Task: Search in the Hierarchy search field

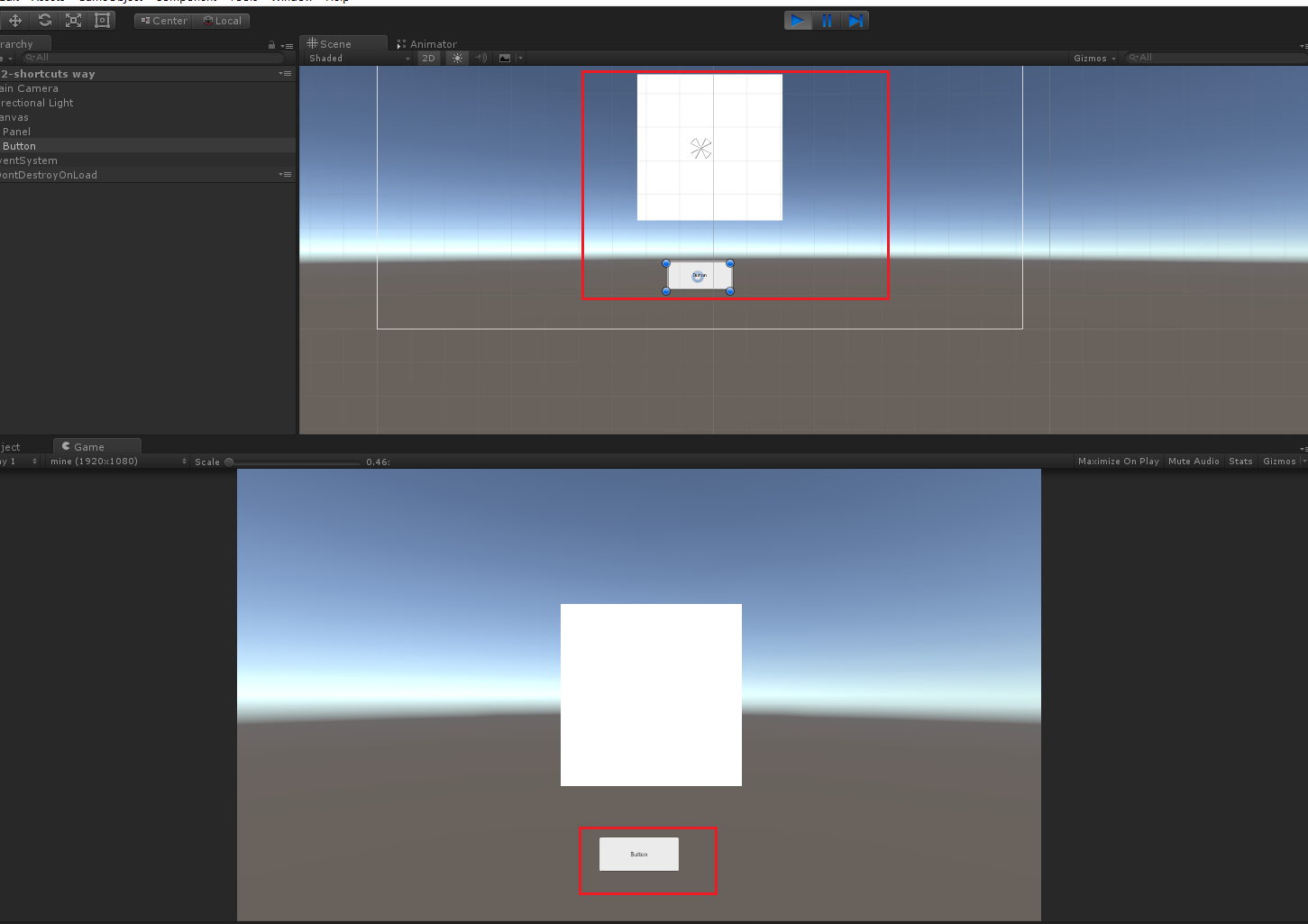Action: pos(153,58)
